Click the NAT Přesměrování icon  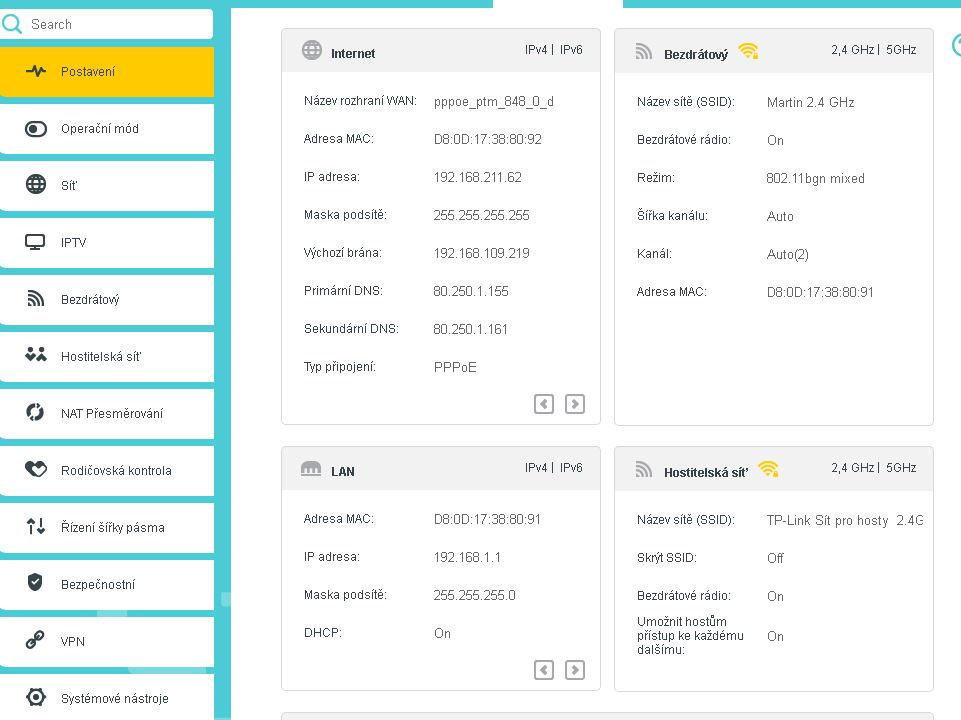(36, 413)
